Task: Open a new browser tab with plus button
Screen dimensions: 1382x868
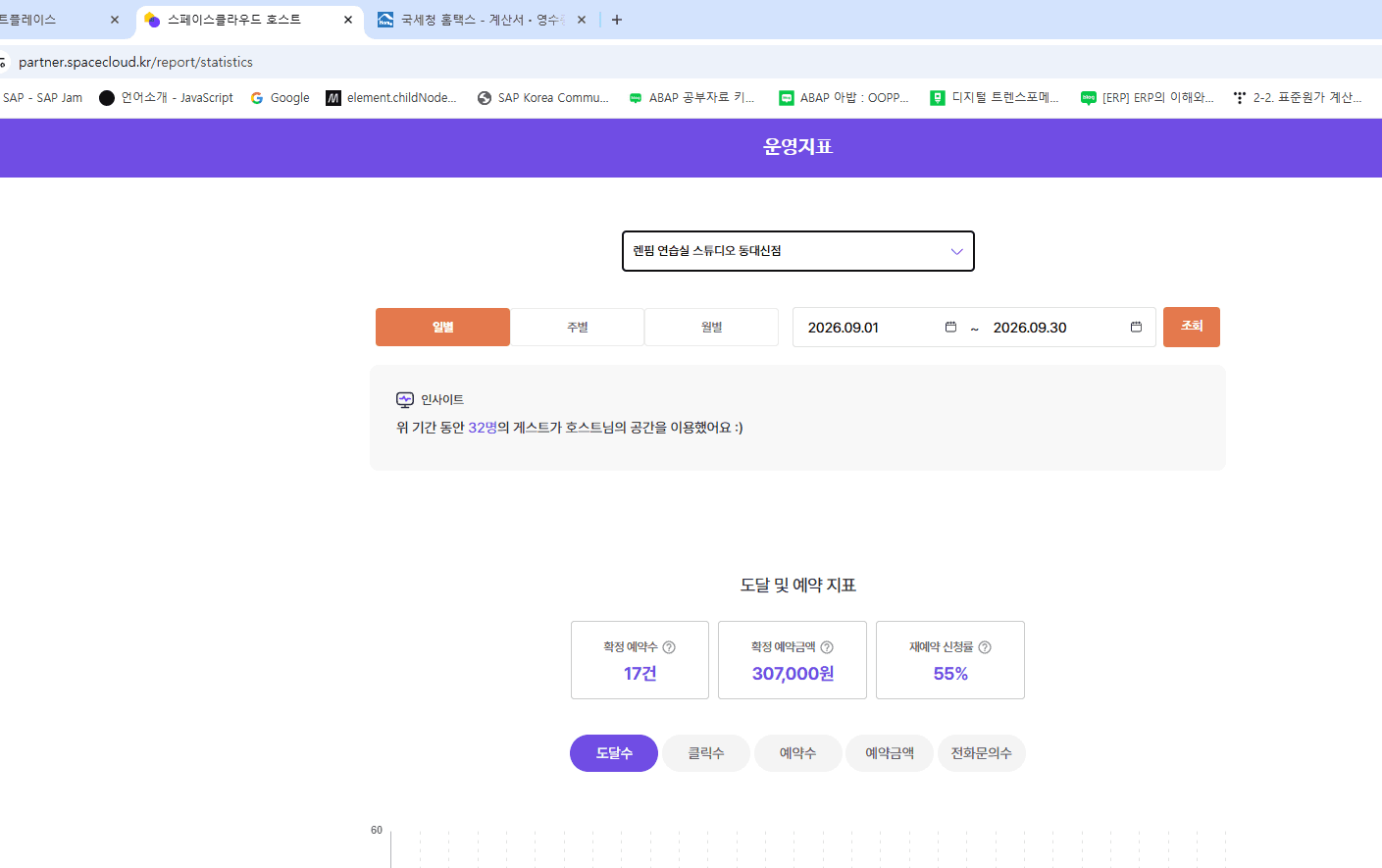Action: (617, 20)
